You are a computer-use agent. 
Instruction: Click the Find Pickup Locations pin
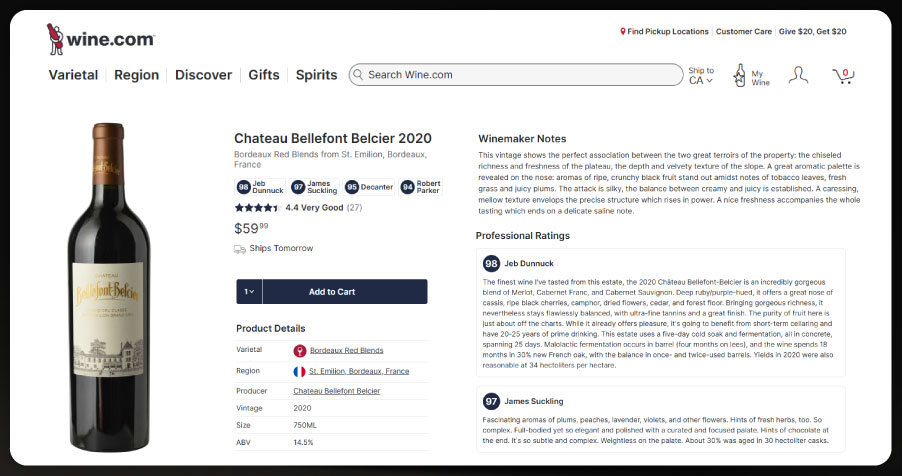click(x=623, y=32)
